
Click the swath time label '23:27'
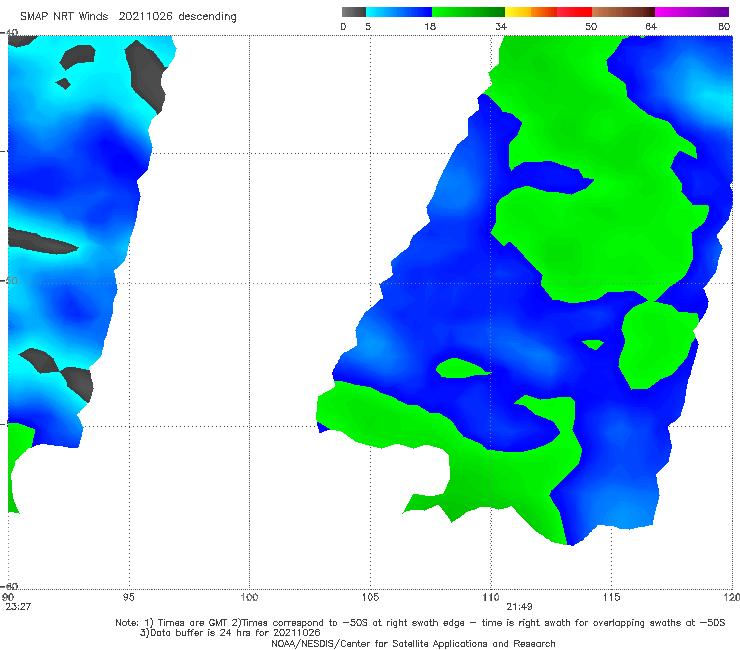[18, 607]
